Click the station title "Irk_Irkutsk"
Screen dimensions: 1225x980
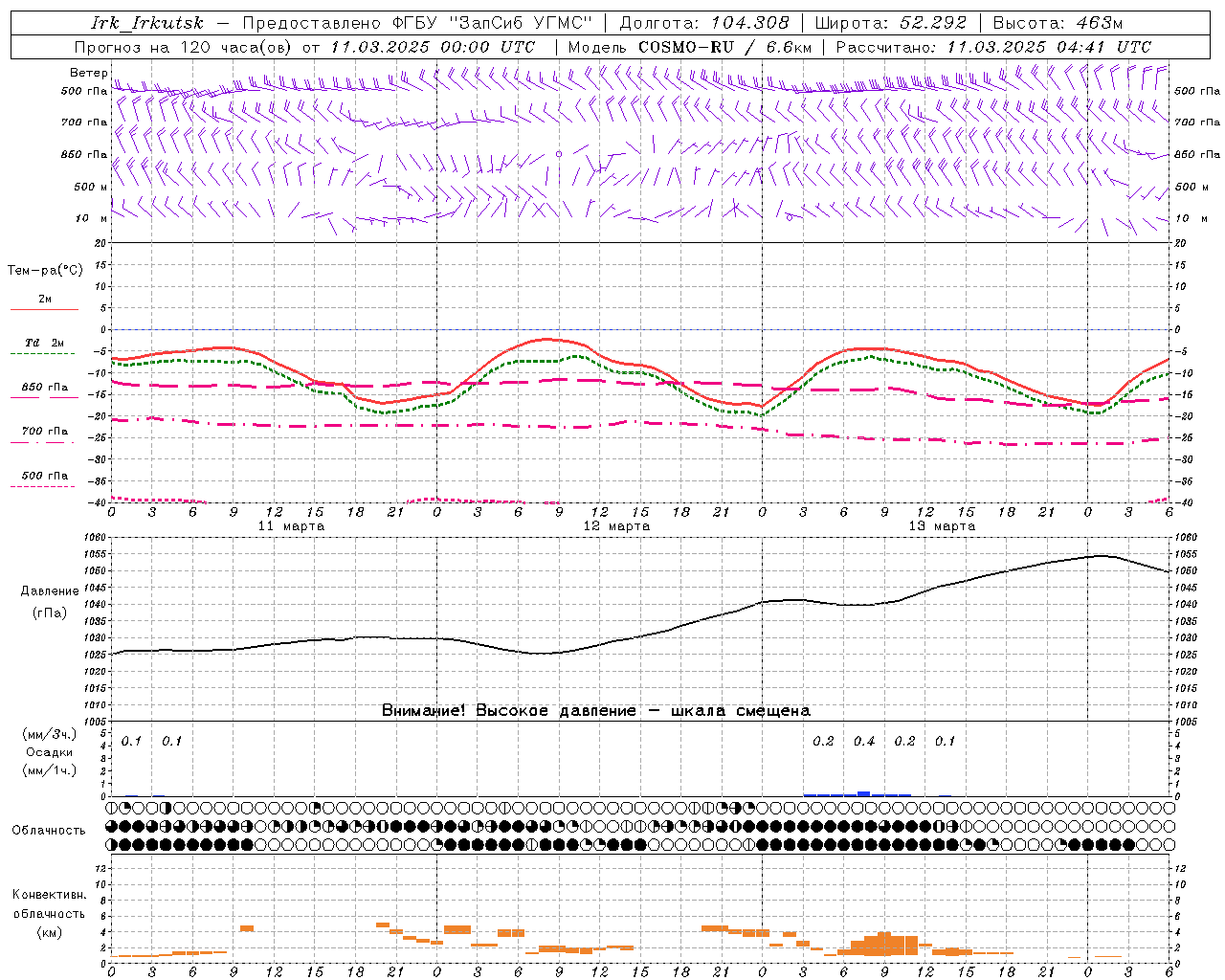click(x=147, y=23)
